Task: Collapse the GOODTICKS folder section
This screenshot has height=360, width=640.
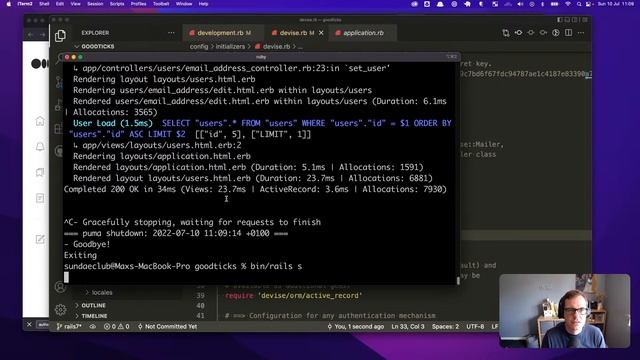Action: [95, 47]
